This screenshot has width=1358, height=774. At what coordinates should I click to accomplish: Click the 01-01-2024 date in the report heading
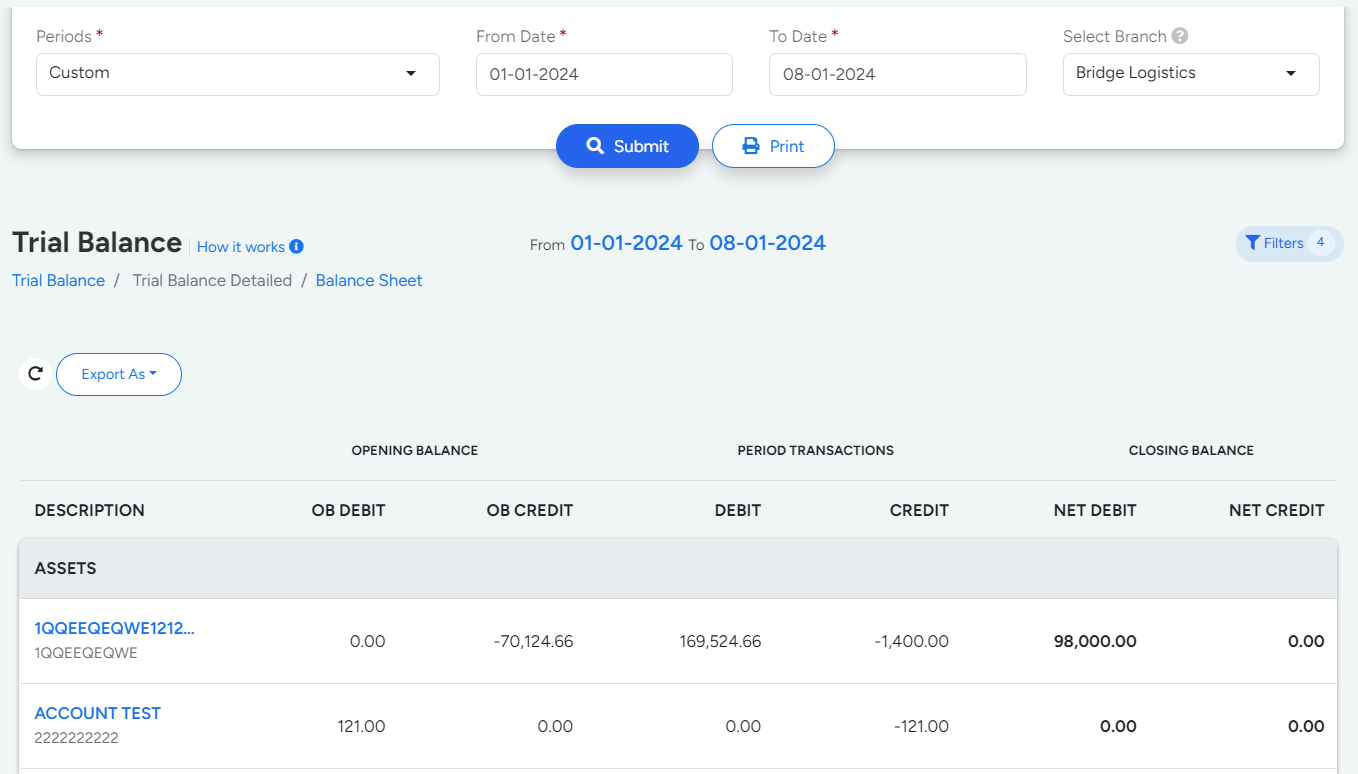[x=627, y=243]
